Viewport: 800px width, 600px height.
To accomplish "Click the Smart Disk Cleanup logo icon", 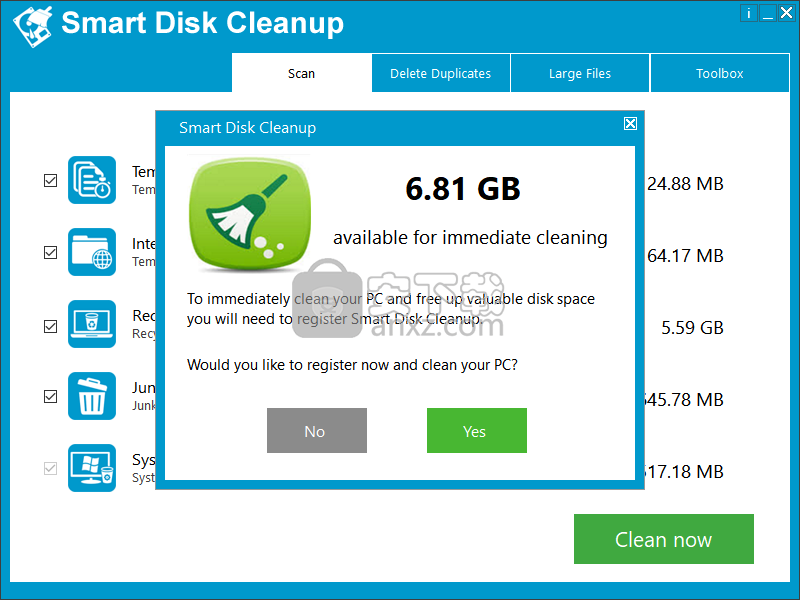I will 30,25.
